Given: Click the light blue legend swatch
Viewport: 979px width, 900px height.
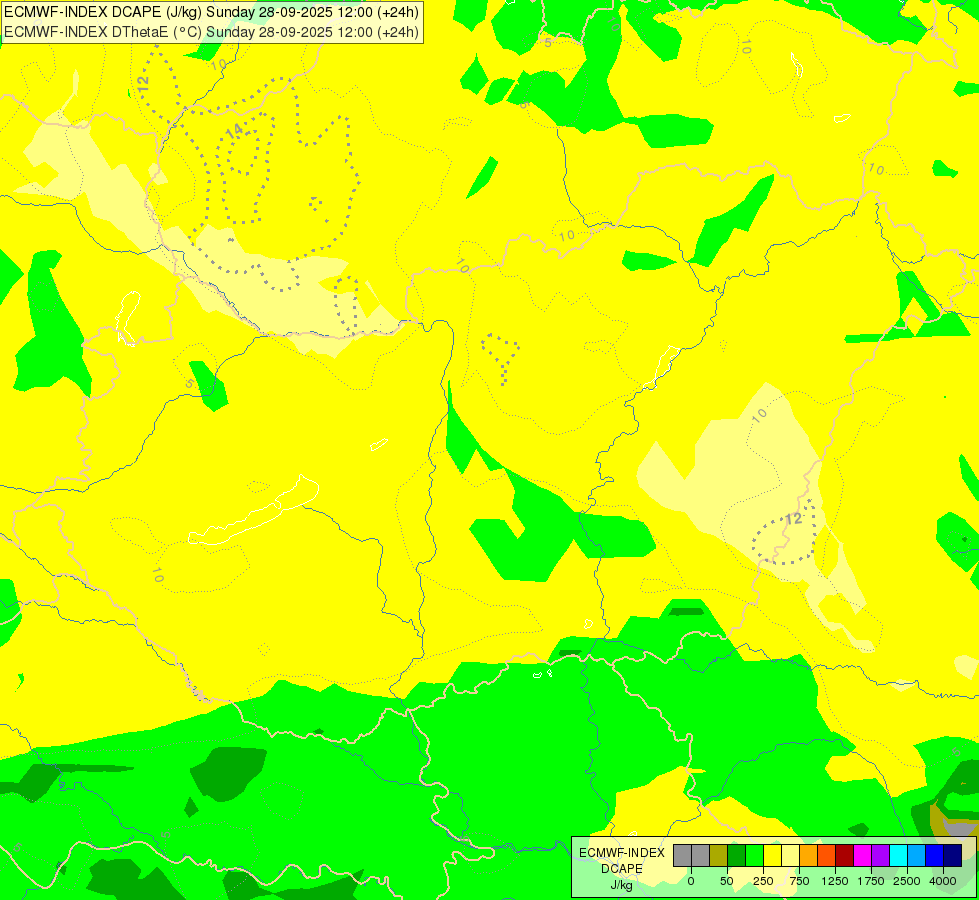Looking at the screenshot, I should 917,856.
